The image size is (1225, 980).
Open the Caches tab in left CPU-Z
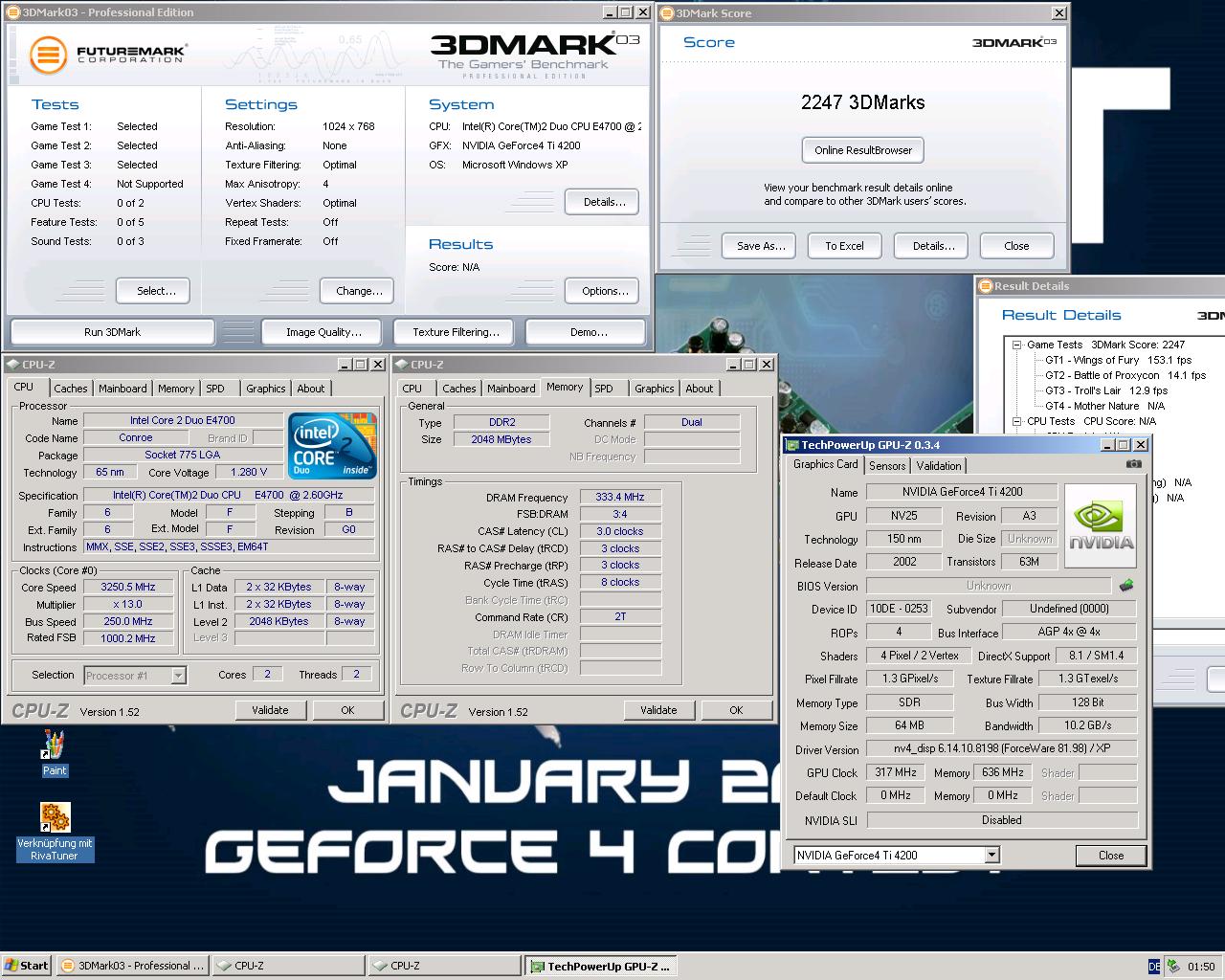[x=71, y=389]
